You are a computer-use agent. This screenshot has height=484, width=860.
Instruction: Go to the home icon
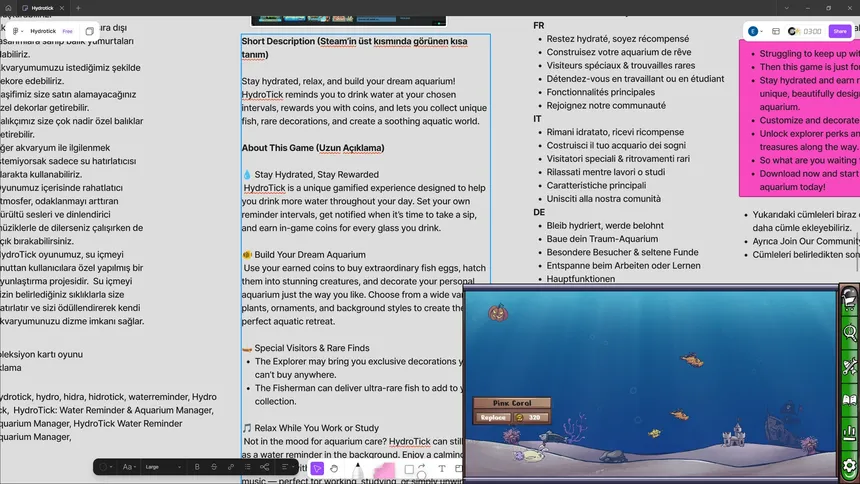coord(8,8)
